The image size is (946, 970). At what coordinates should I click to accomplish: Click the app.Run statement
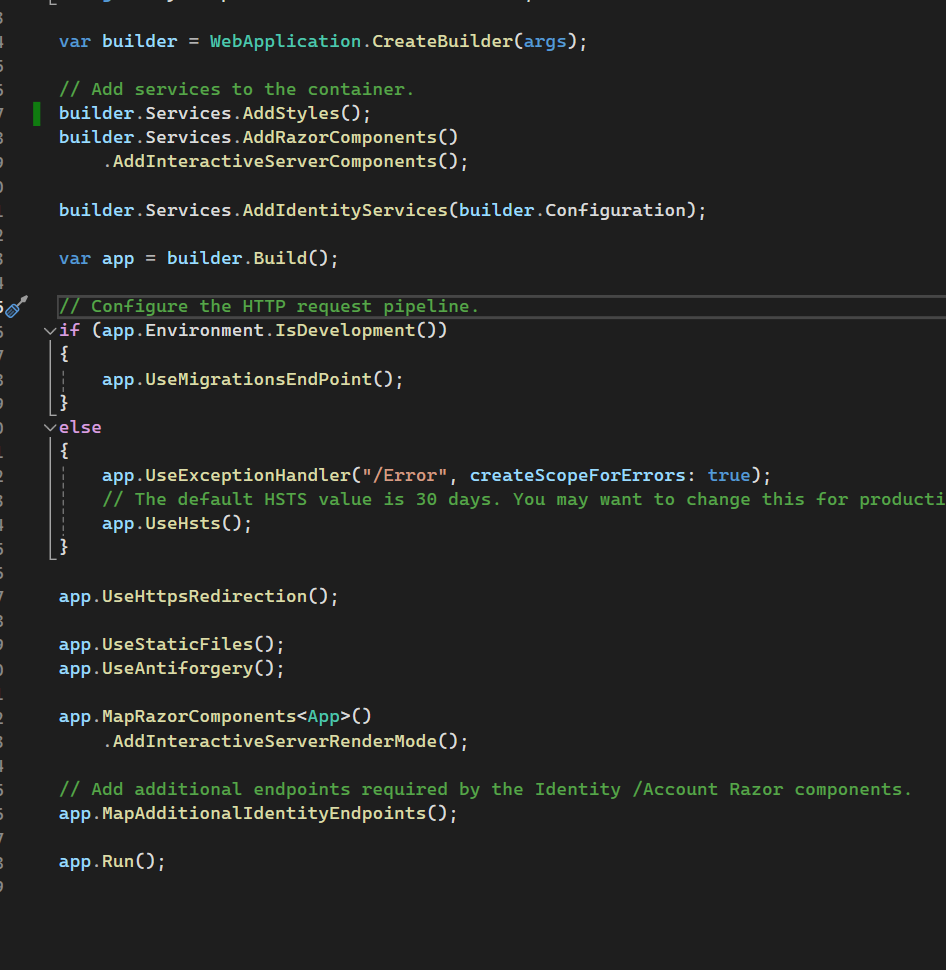[110, 861]
